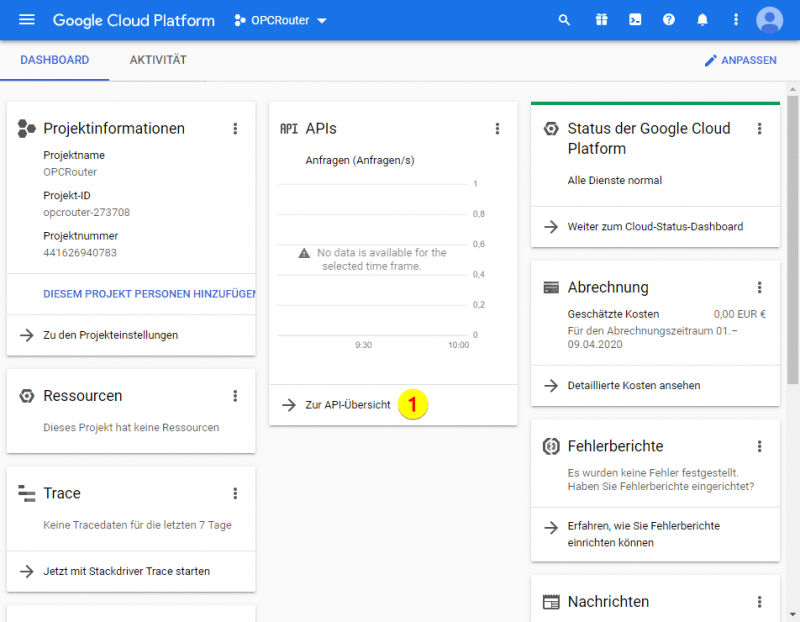Activate the Cloud Shell icon
Viewport: 800px width, 622px height.
pyautogui.click(x=634, y=19)
